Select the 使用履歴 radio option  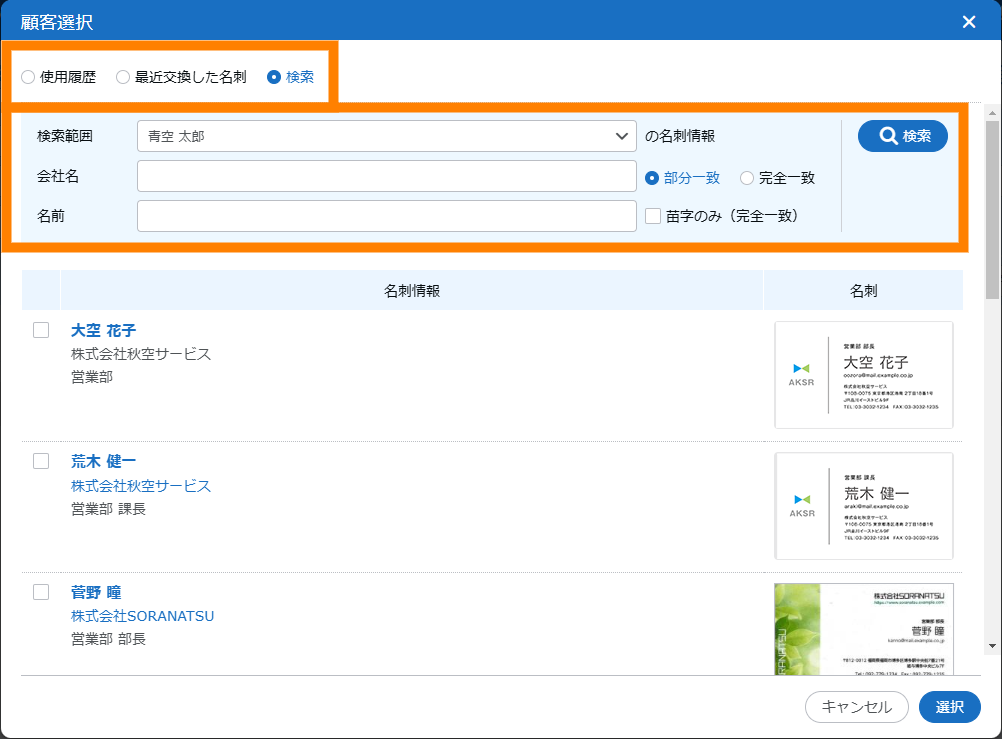[x=28, y=77]
